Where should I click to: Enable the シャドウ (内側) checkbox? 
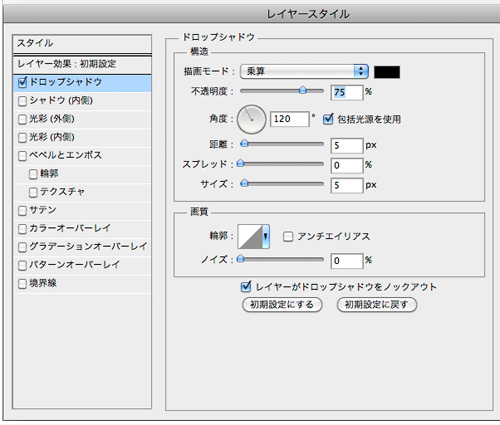click(22, 101)
